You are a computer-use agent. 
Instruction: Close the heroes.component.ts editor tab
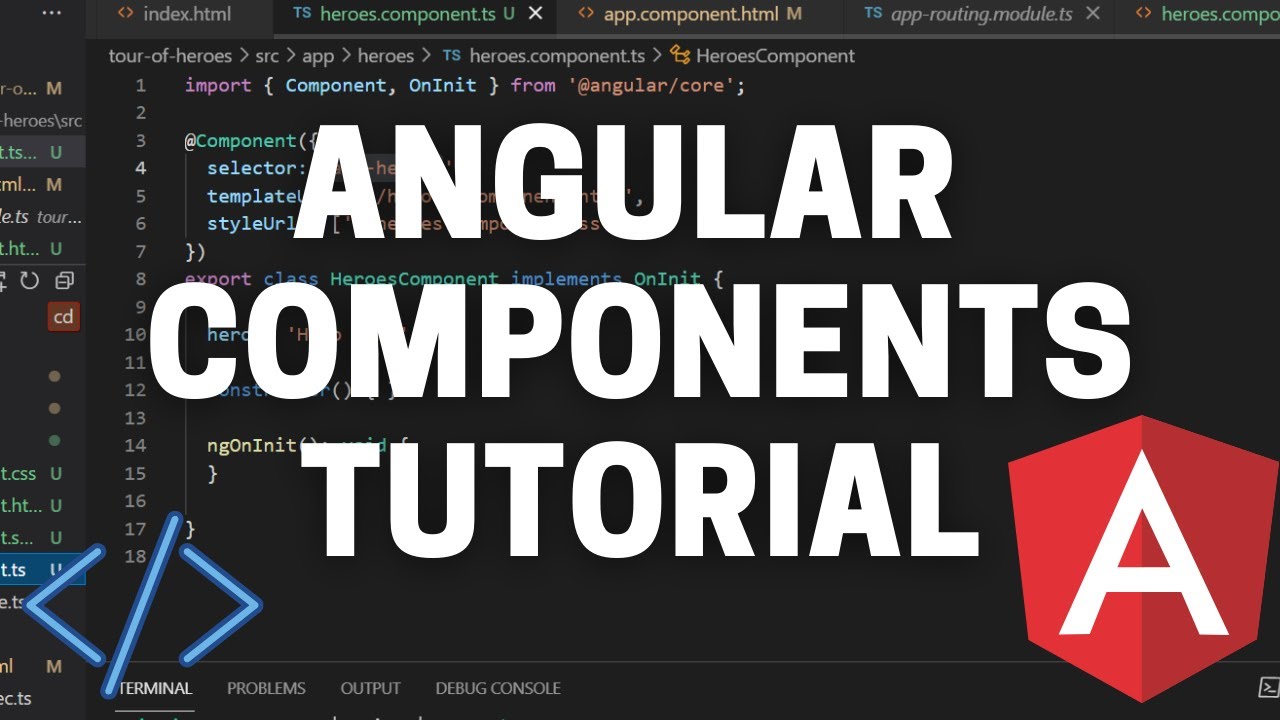(536, 13)
